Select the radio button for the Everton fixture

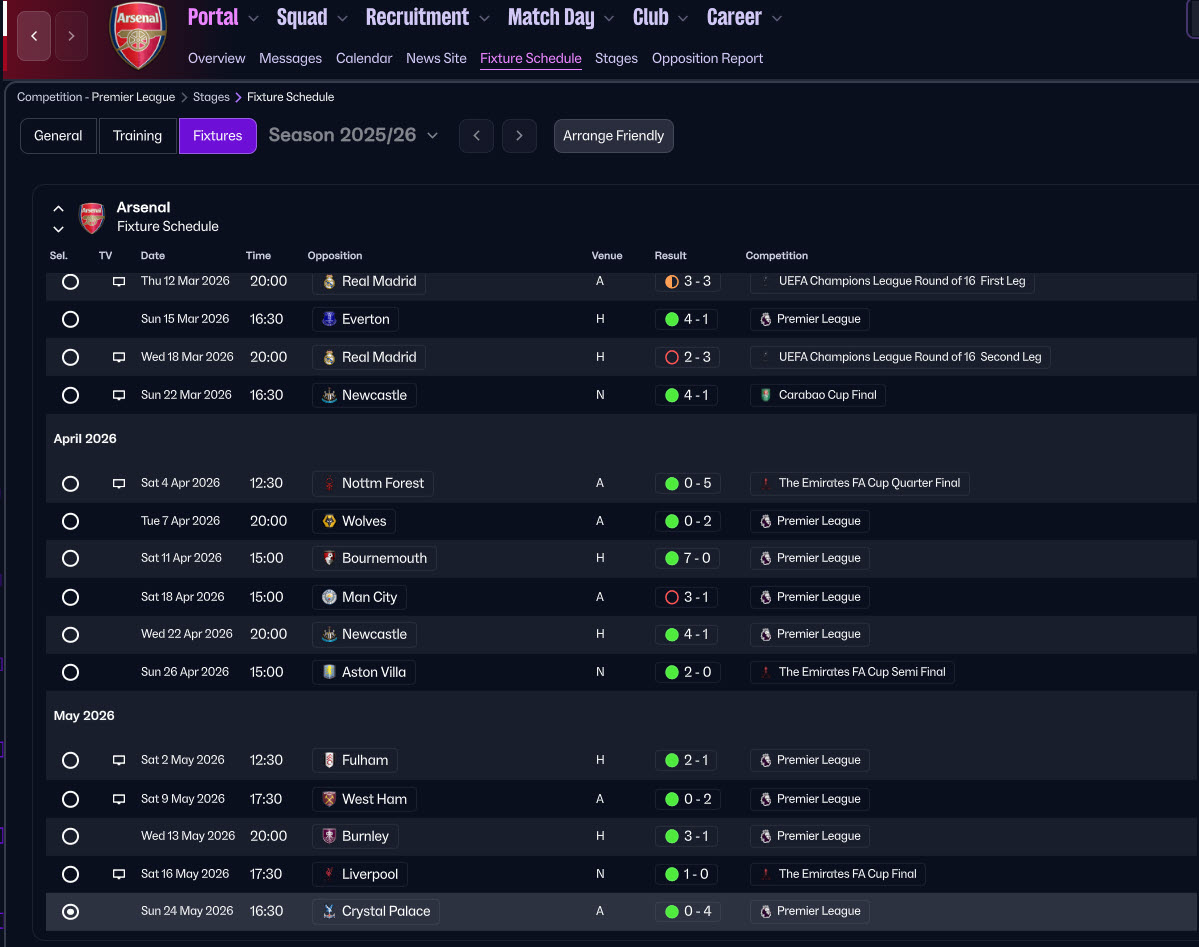coord(70,320)
